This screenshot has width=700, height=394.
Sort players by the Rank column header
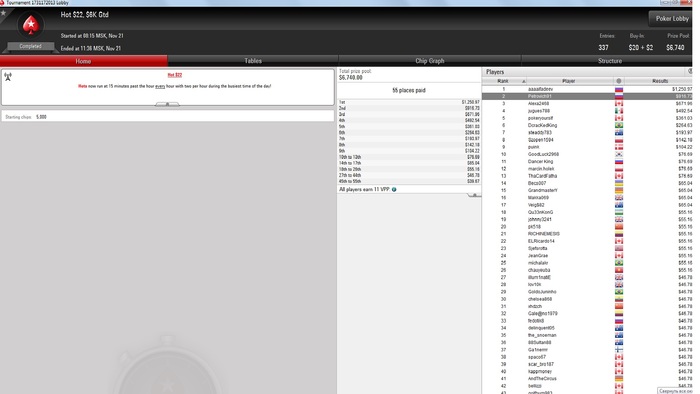[504, 81]
